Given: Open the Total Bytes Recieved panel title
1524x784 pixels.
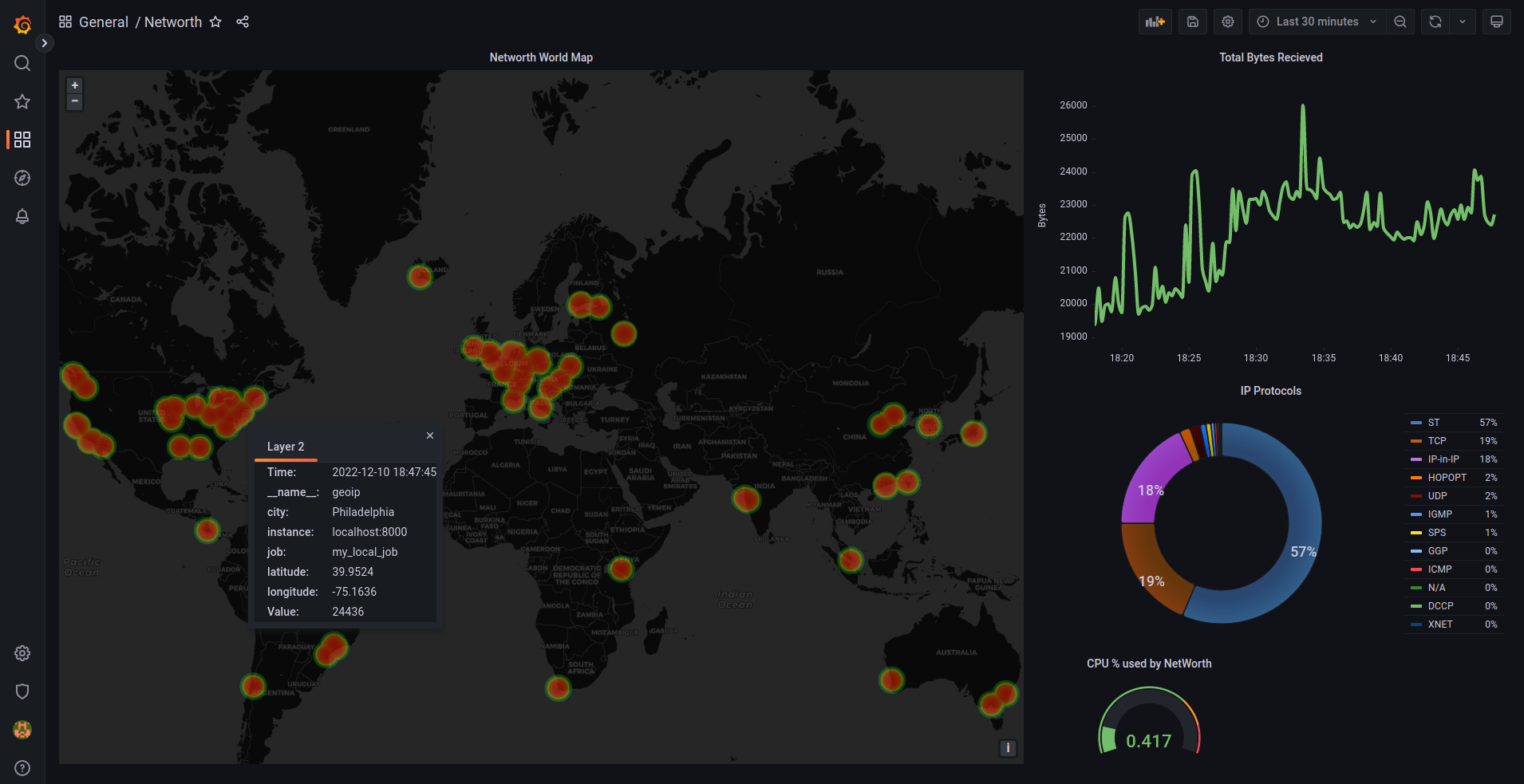Looking at the screenshot, I should pos(1271,57).
